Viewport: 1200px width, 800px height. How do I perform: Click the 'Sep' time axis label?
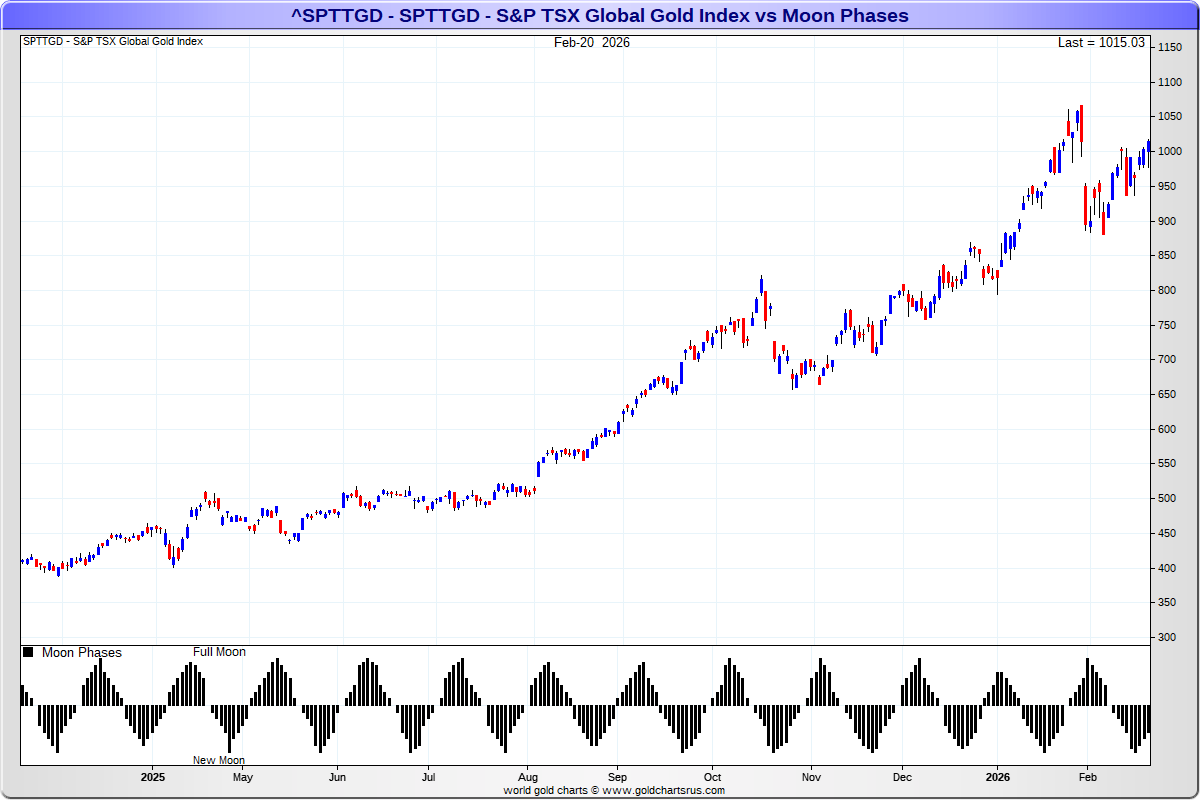tap(617, 777)
